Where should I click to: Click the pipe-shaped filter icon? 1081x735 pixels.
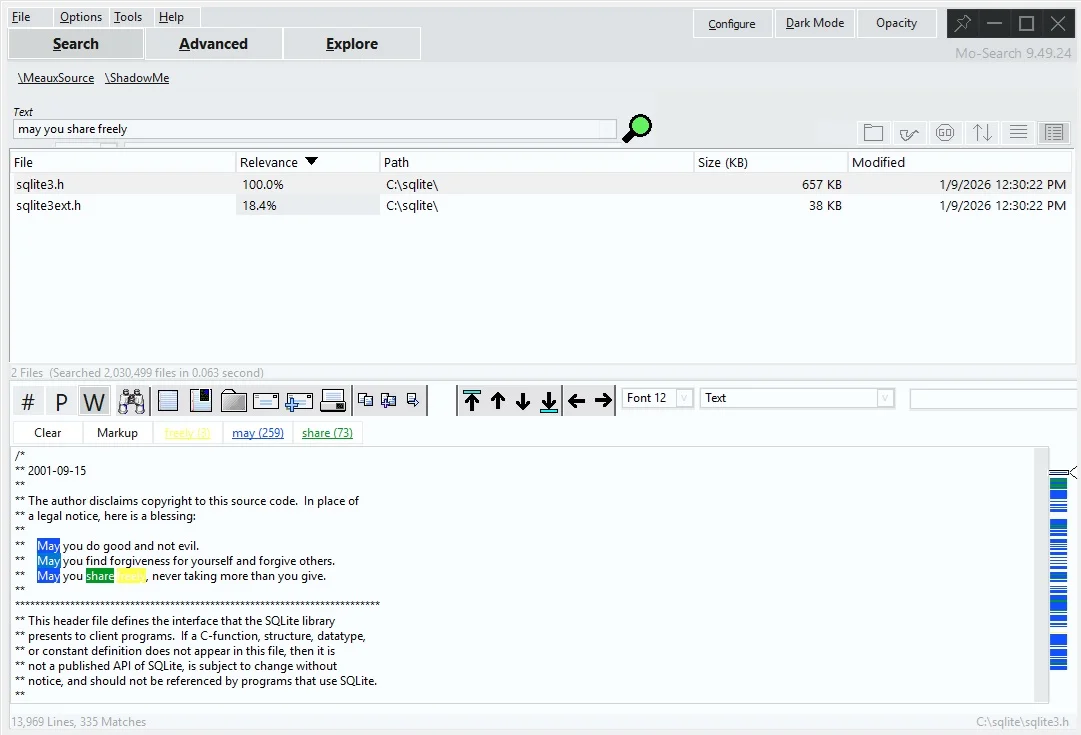tap(909, 132)
